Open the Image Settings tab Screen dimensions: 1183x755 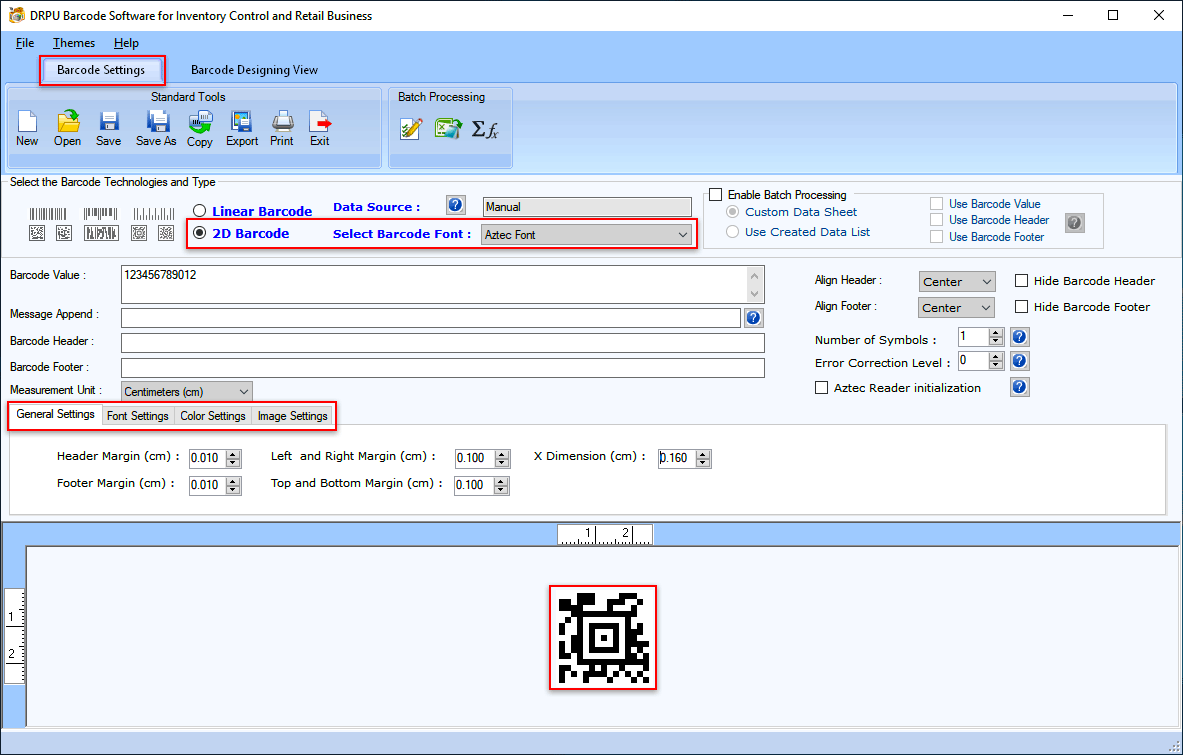click(293, 416)
